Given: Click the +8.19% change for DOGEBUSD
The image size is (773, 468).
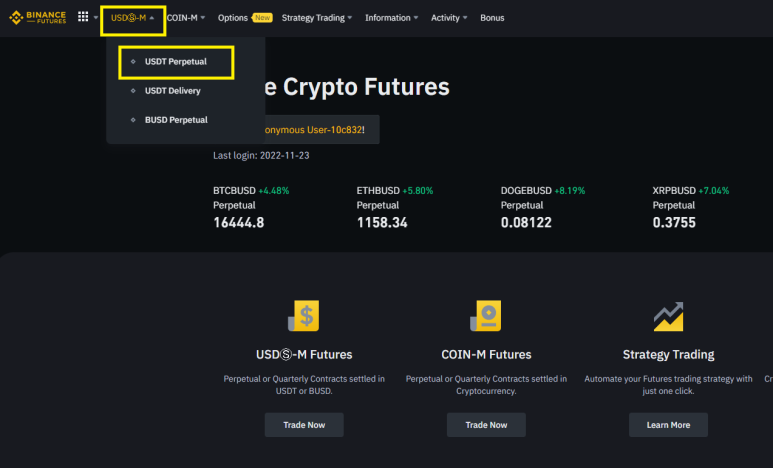Looking at the screenshot, I should [x=569, y=191].
